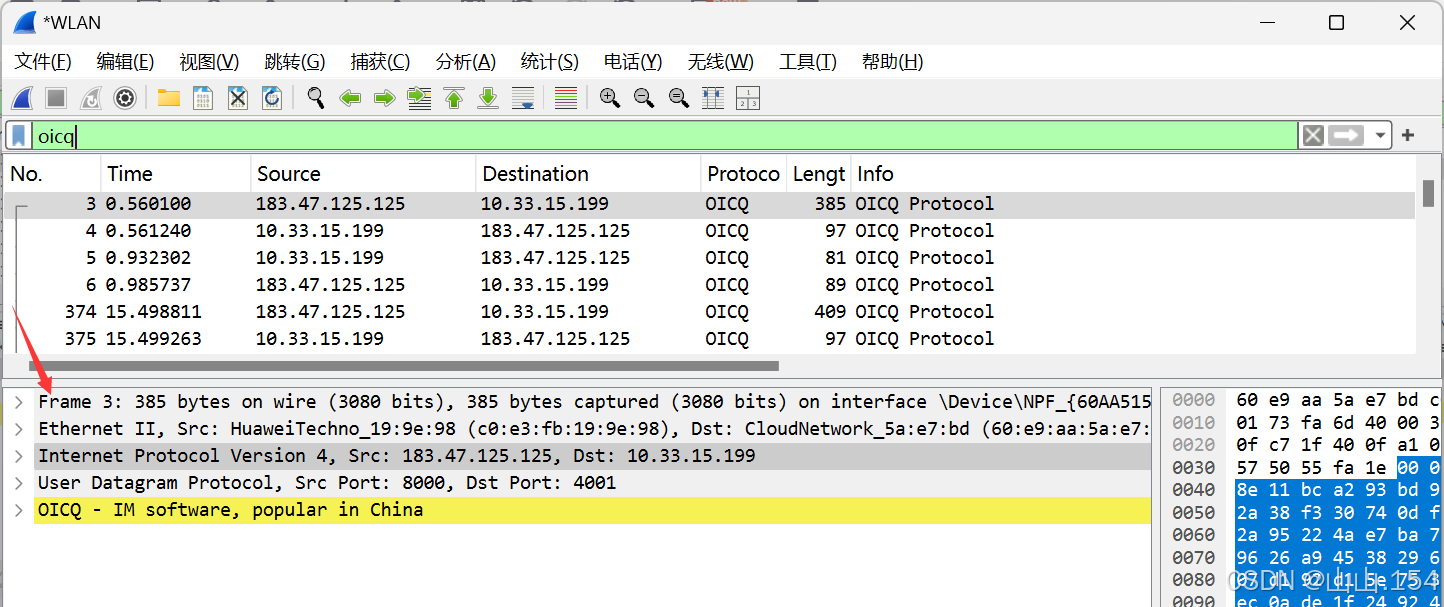Viewport: 1444px width, 607px height.
Task: Click the rightmost toolbar icon beside resize columns
Action: [747, 98]
